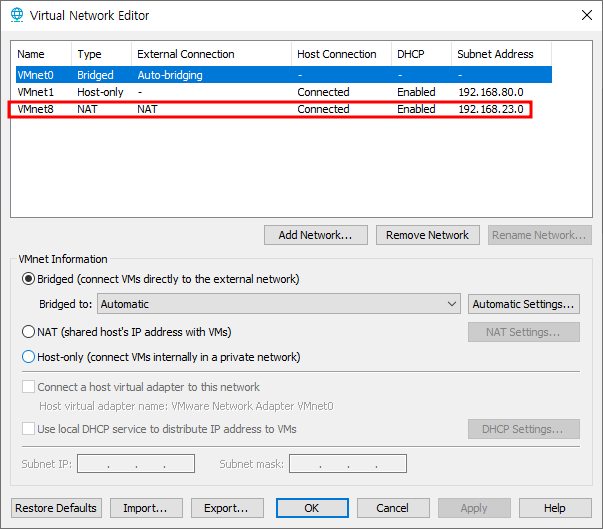Click subnet address 192.168.23.0

click(x=491, y=109)
